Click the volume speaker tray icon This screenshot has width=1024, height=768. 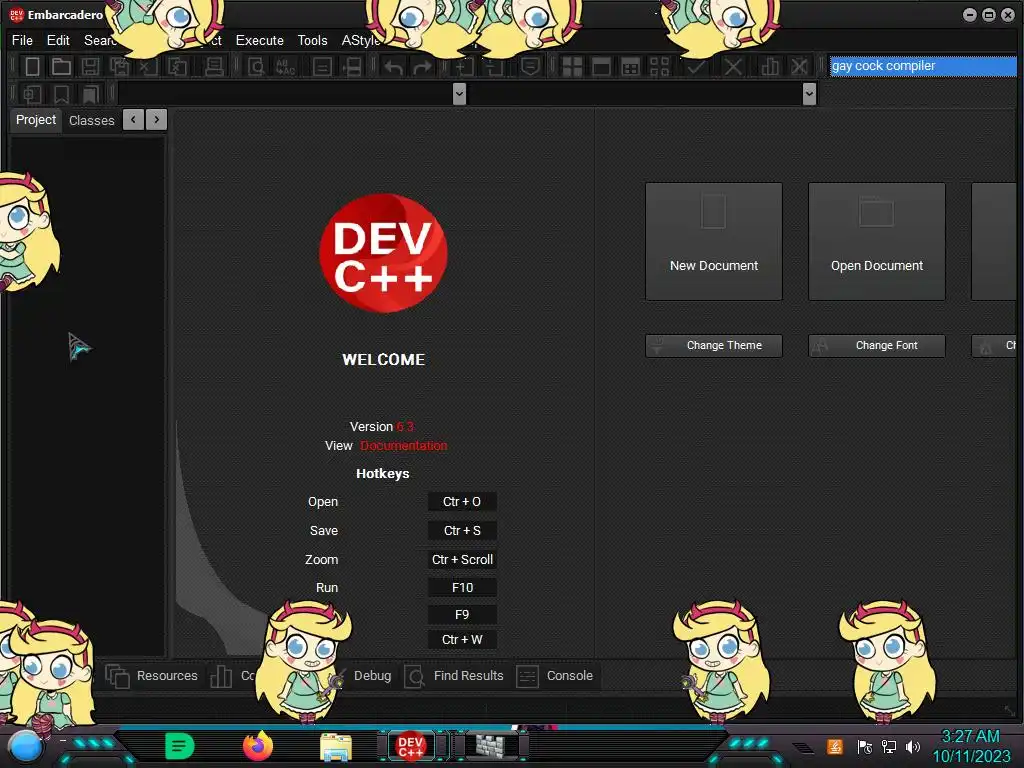[912, 746]
